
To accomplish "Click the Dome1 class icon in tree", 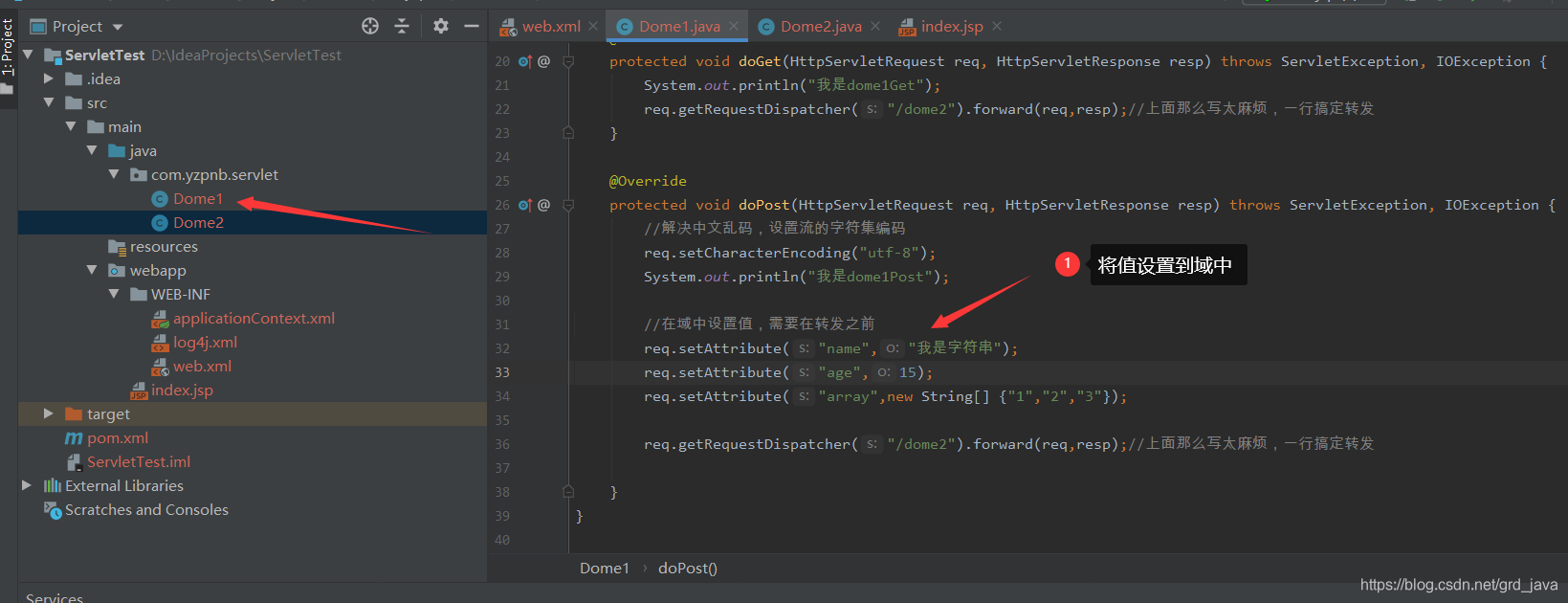I will point(160,198).
